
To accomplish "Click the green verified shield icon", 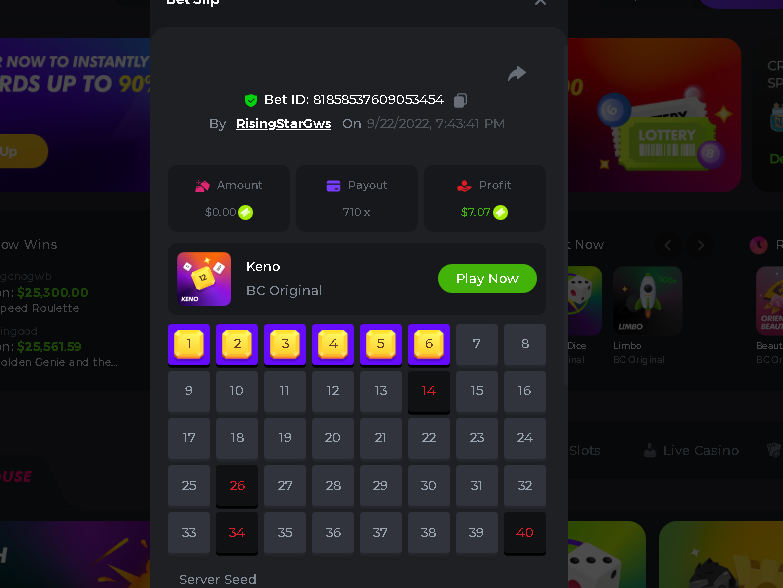I will [x=251, y=100].
